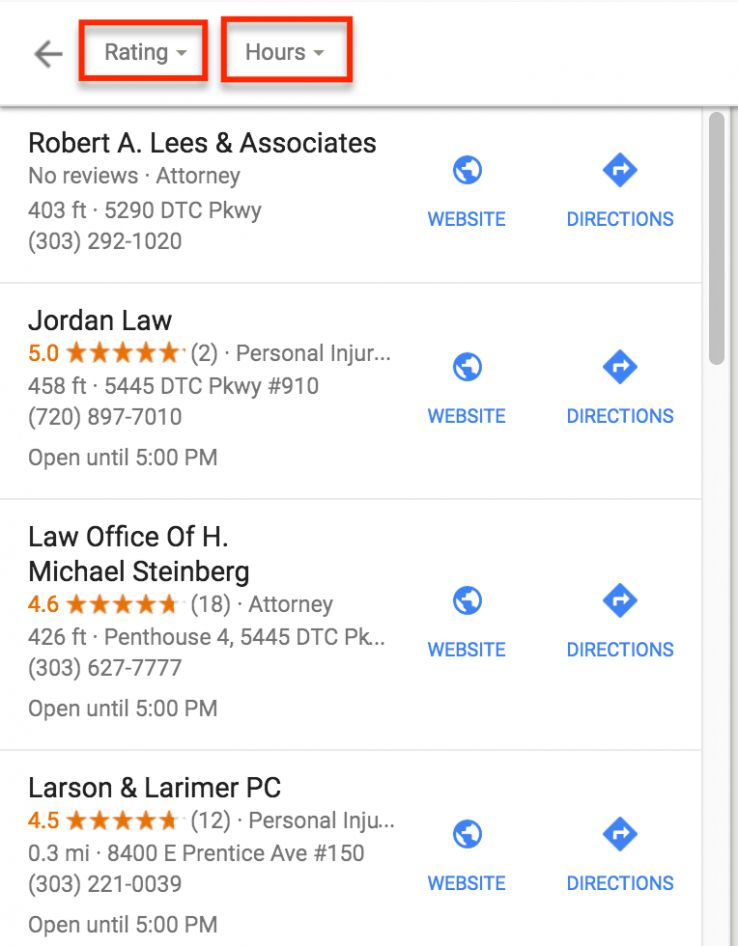Click phone number (303) 627-7777
This screenshot has height=946, width=738.
coord(105,667)
